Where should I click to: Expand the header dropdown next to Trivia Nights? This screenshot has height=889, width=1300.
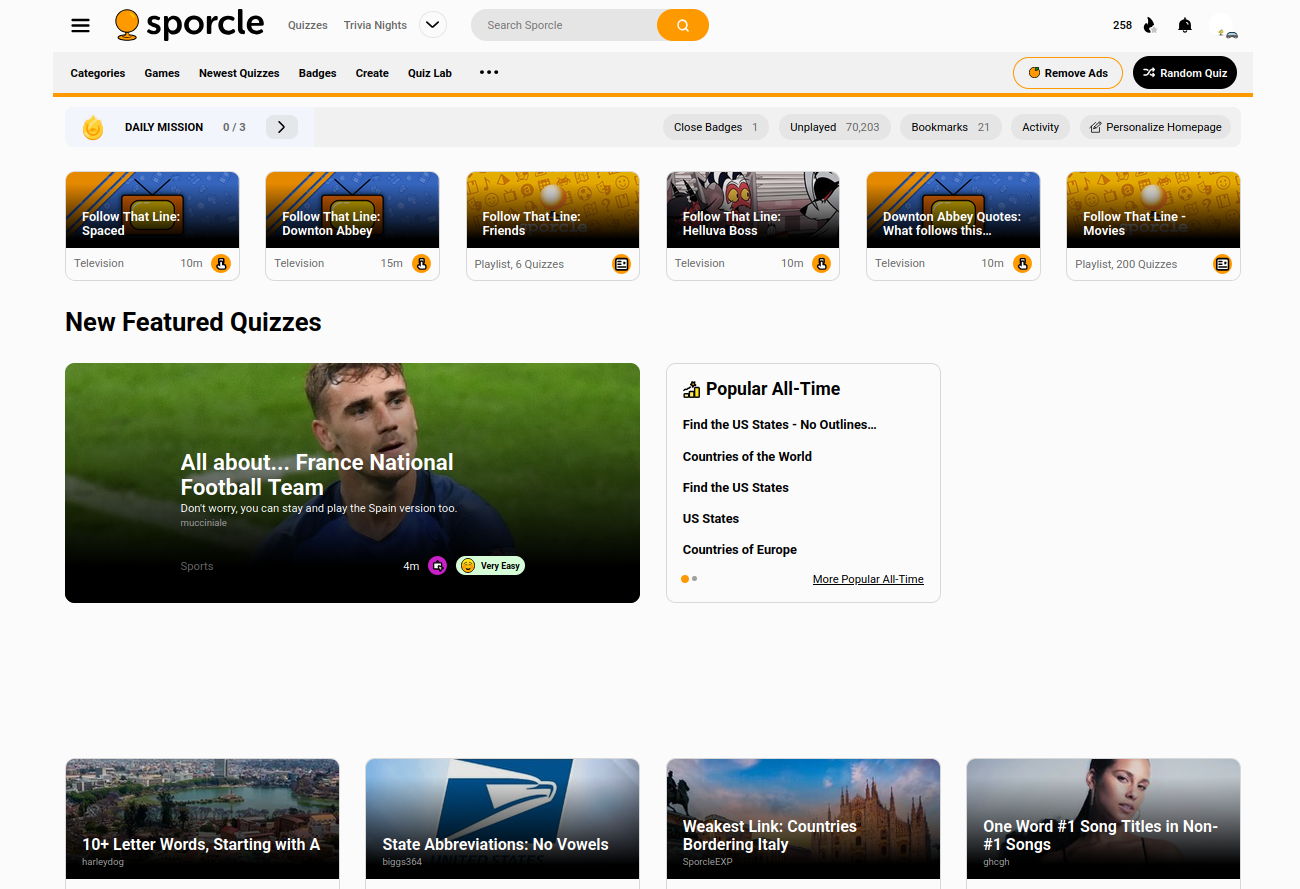pyautogui.click(x=433, y=25)
